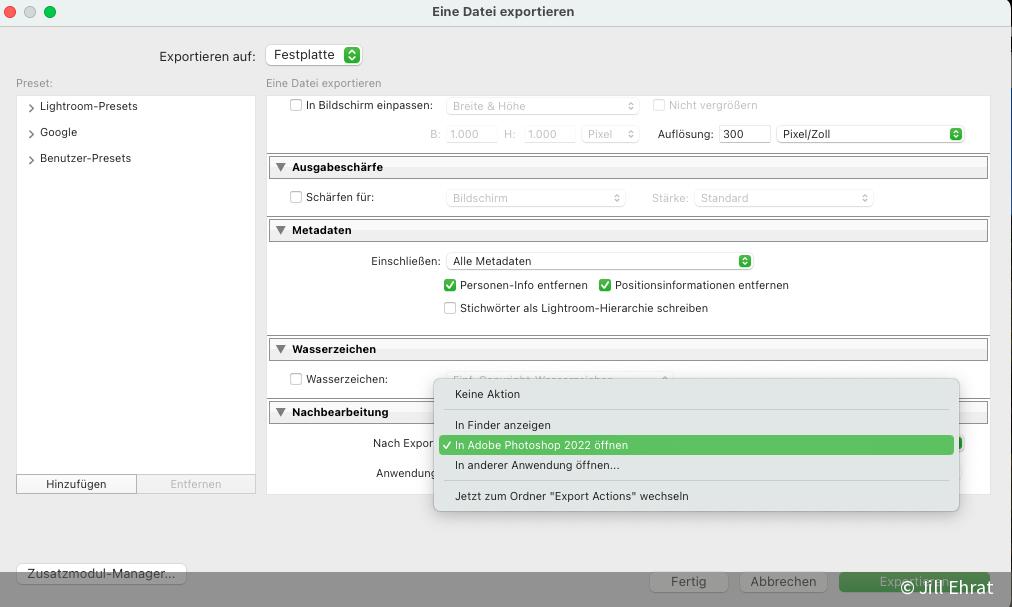Screen dimensions: 1012x607
Task: Expand the Lightroom-Presets folder arrow
Action: pos(32,108)
